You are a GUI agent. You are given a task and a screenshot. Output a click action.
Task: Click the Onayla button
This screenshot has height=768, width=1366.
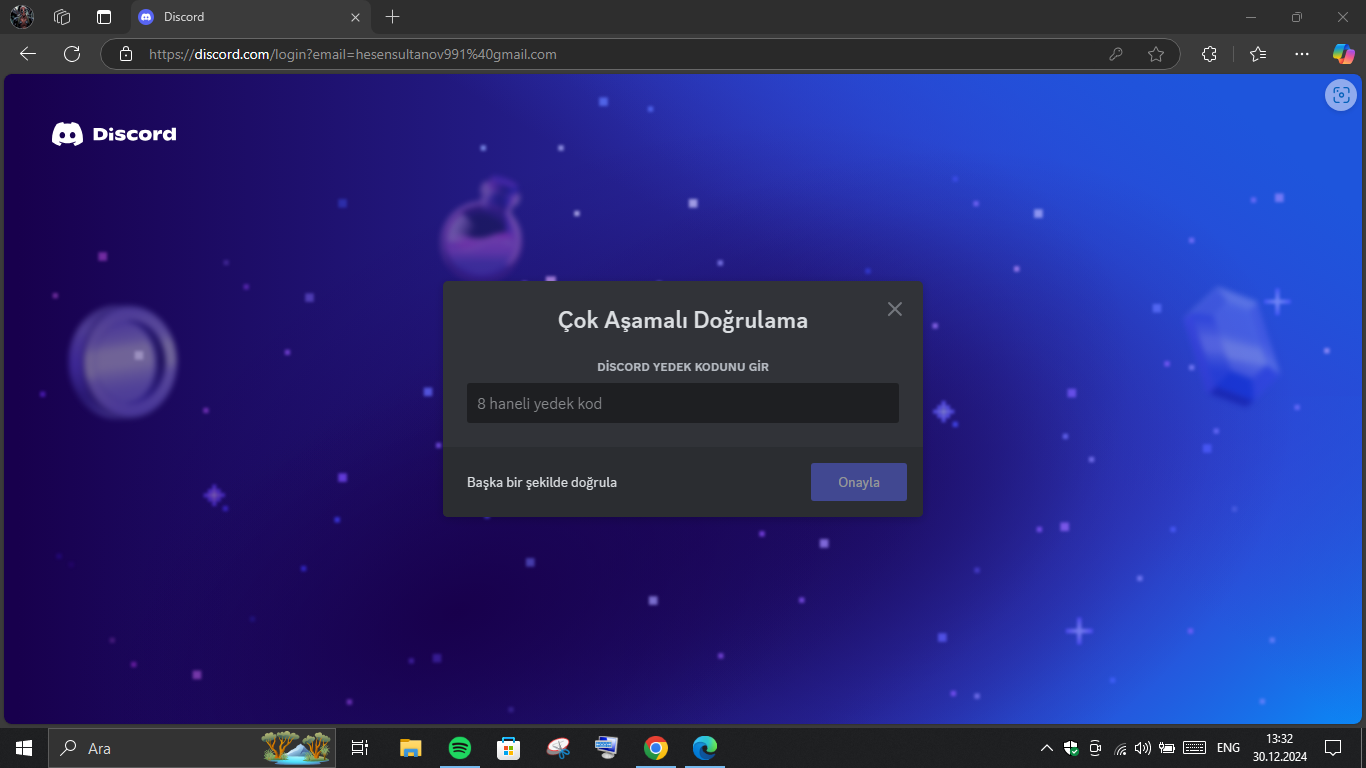pos(859,482)
